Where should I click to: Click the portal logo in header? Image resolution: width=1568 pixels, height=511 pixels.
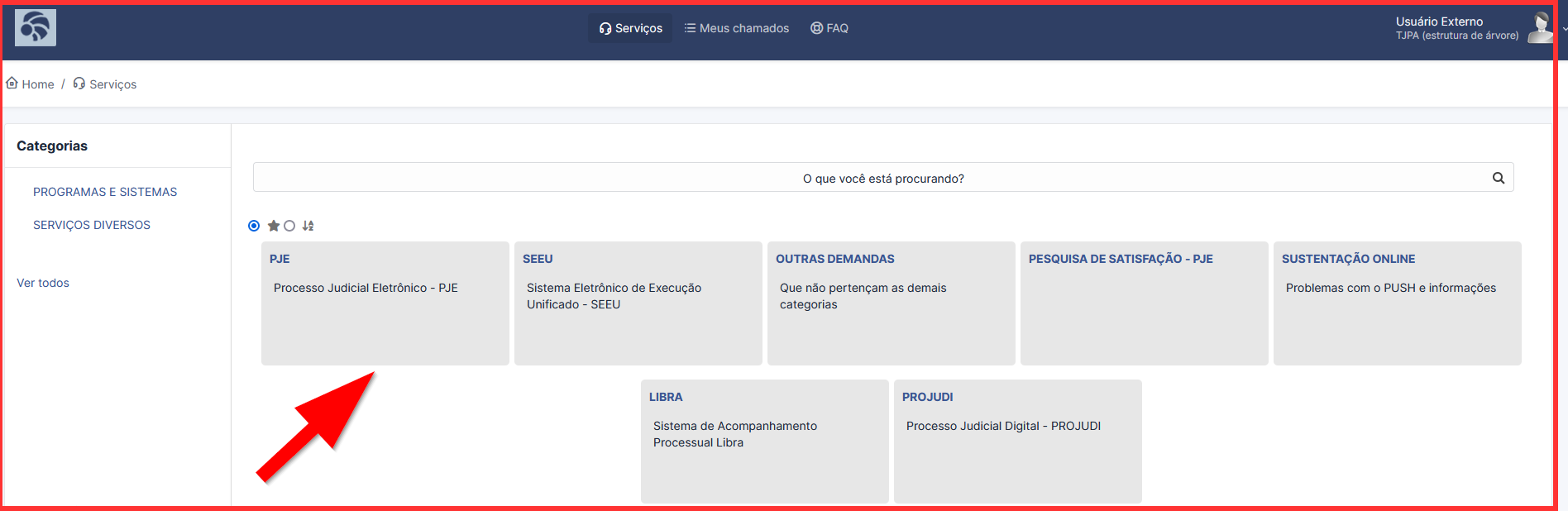[x=36, y=27]
